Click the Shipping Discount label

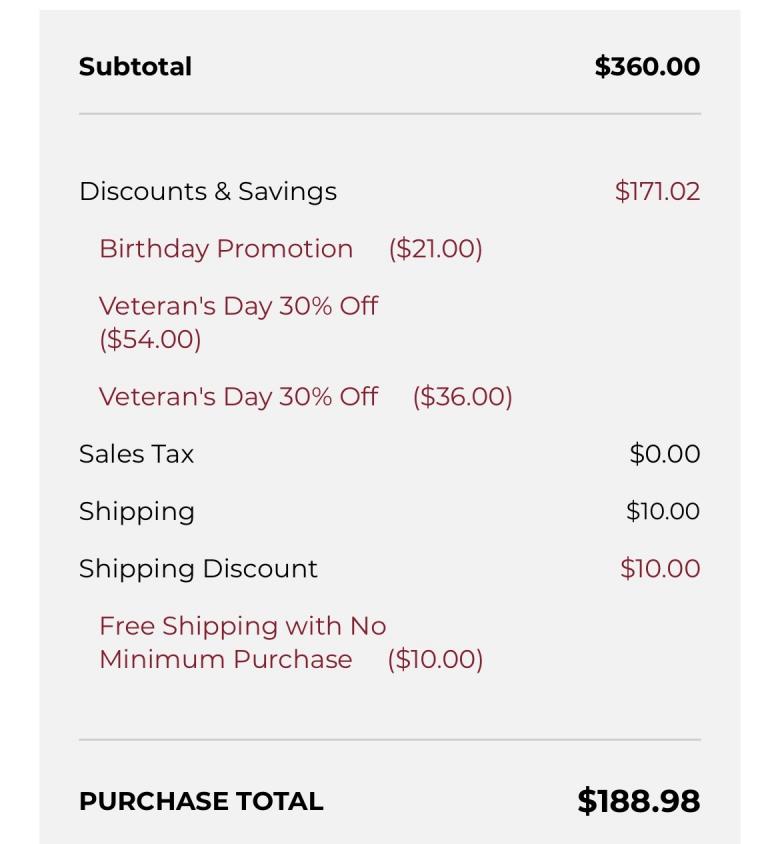(198, 569)
